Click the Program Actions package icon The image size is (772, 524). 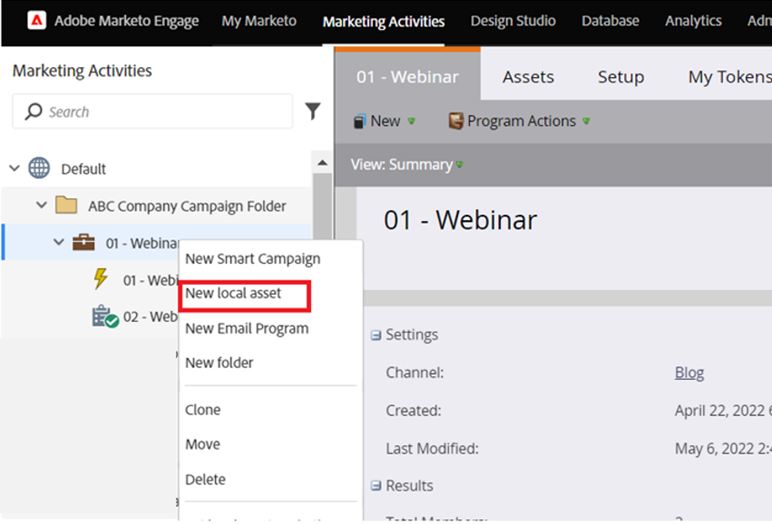(456, 121)
